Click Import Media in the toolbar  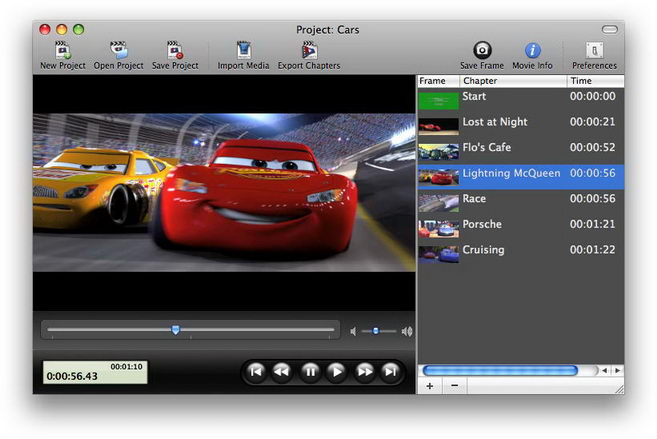pyautogui.click(x=243, y=50)
